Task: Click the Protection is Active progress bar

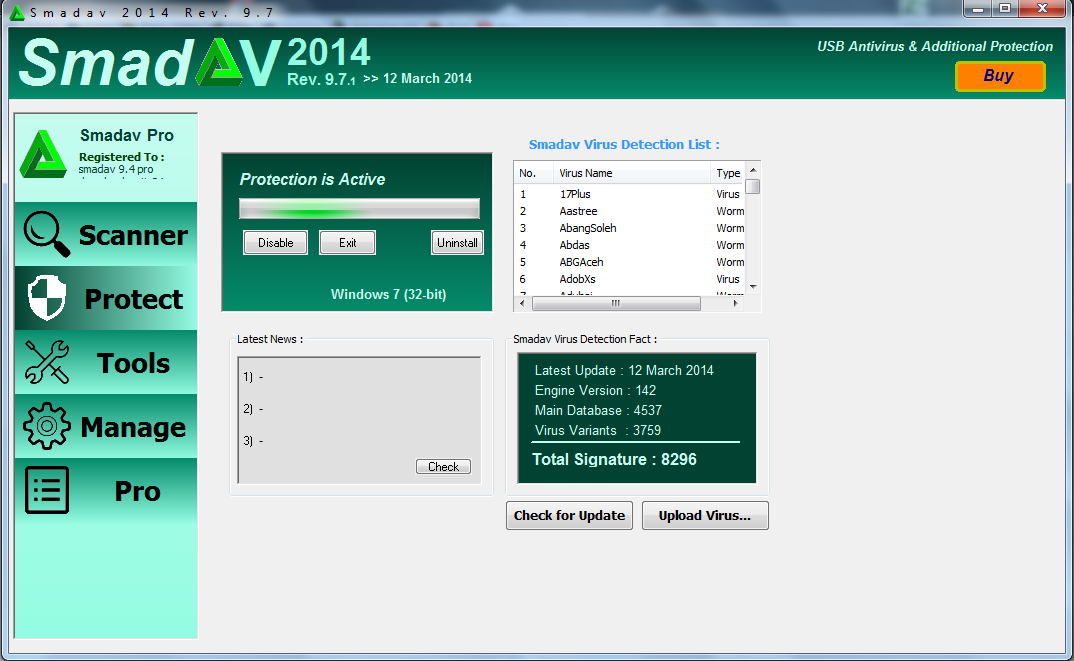Action: point(359,209)
